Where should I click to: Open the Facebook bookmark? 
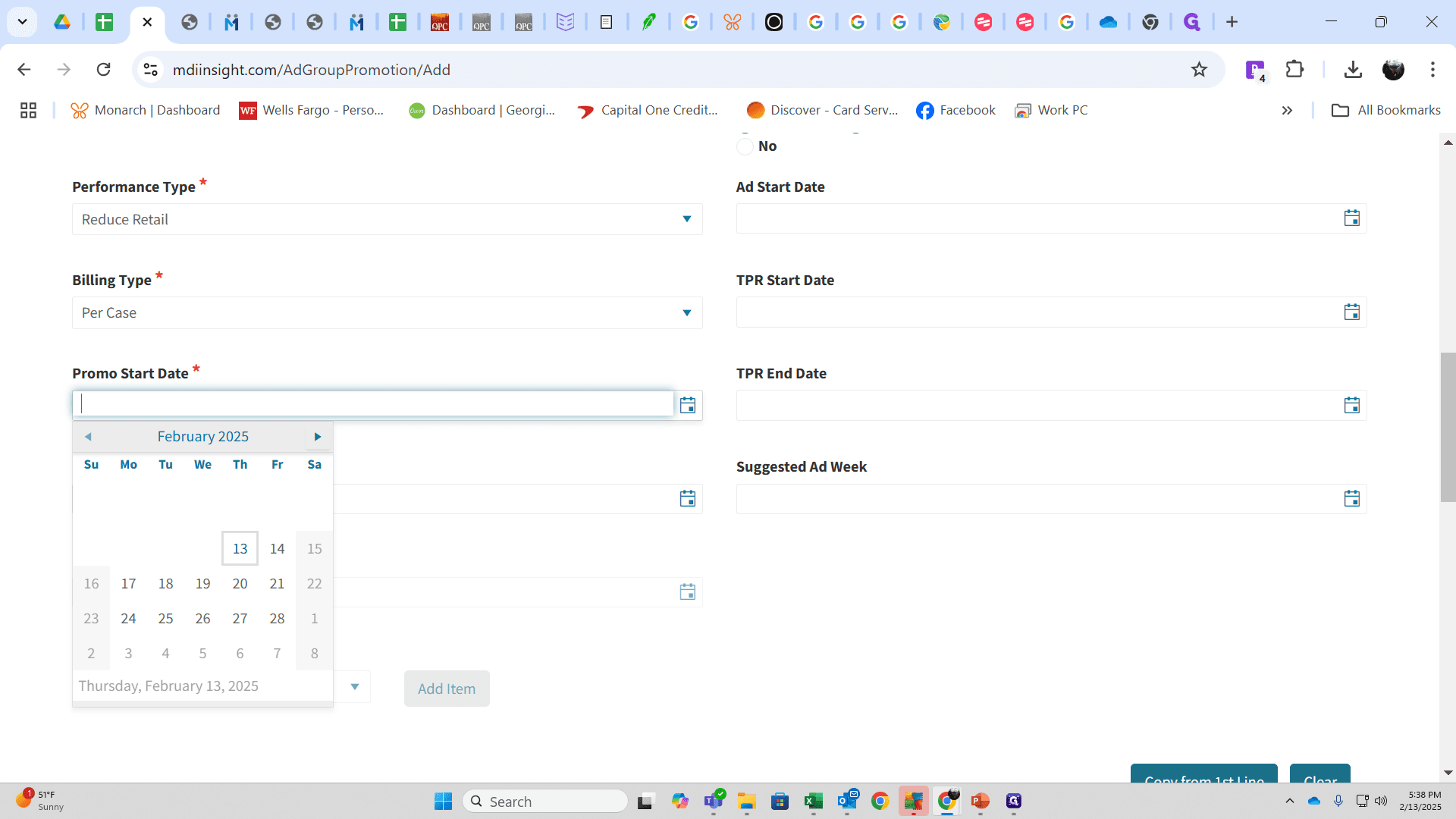click(955, 111)
